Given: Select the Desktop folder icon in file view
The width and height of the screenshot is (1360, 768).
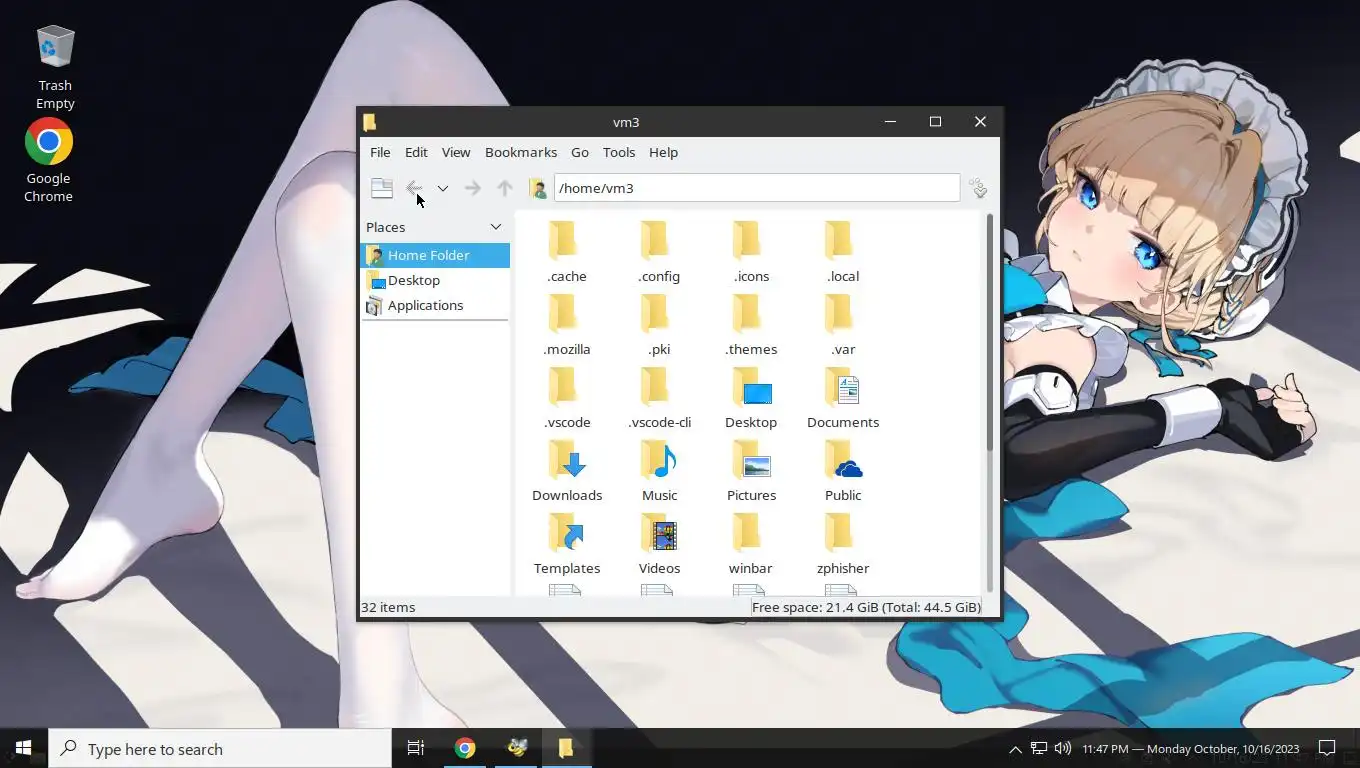Looking at the screenshot, I should [751, 398].
